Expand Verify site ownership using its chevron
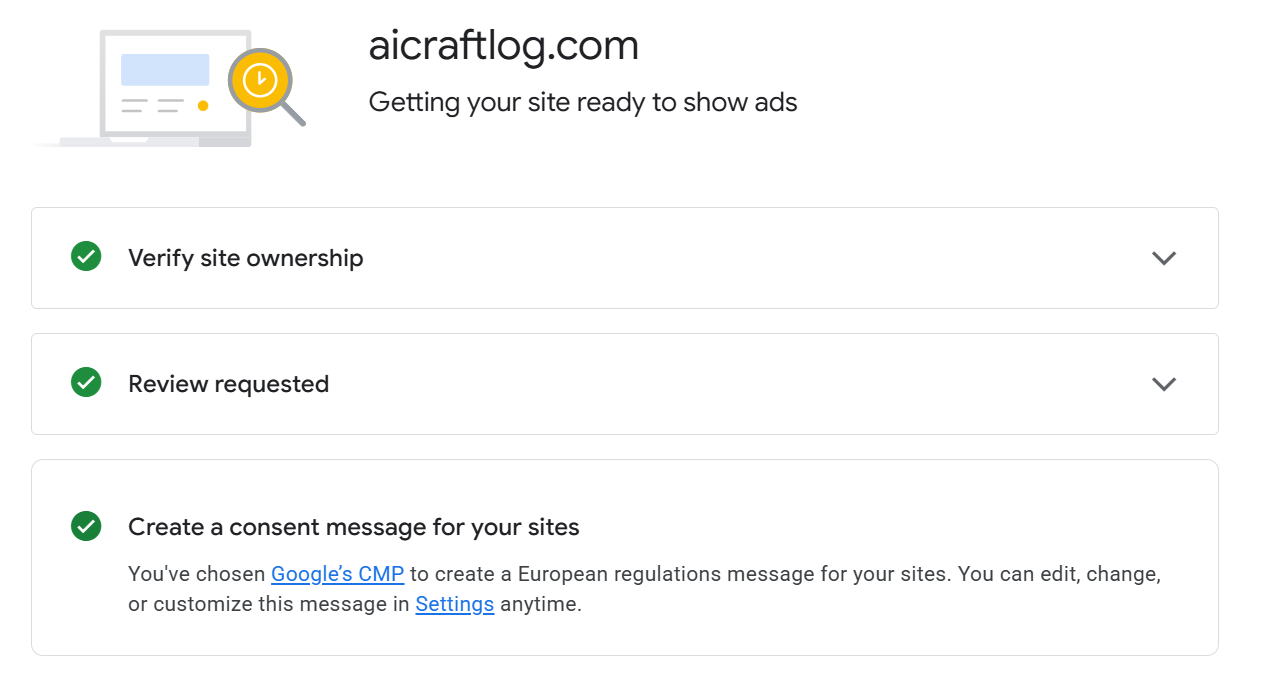 (x=1163, y=258)
